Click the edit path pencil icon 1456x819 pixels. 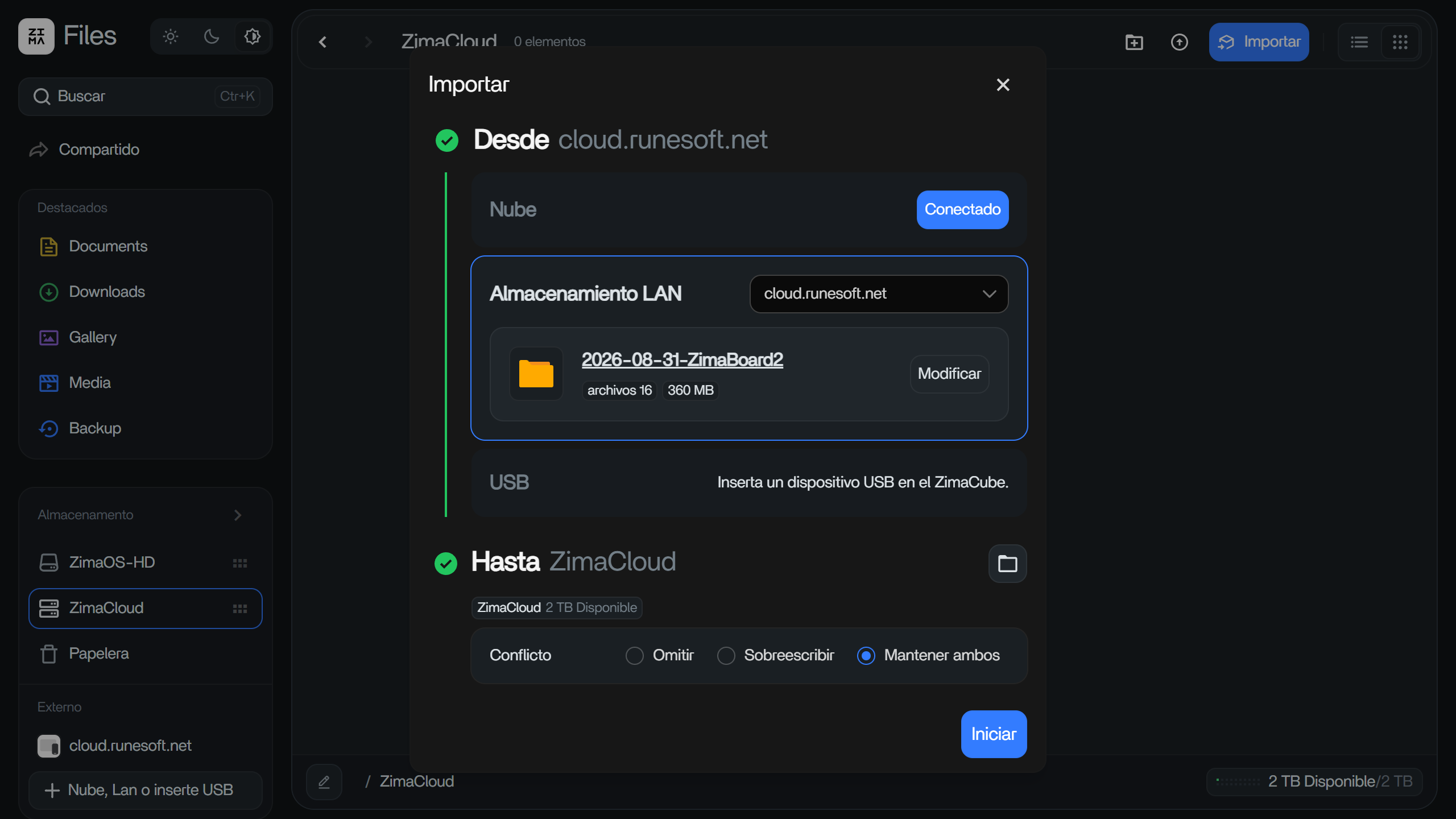click(x=324, y=782)
